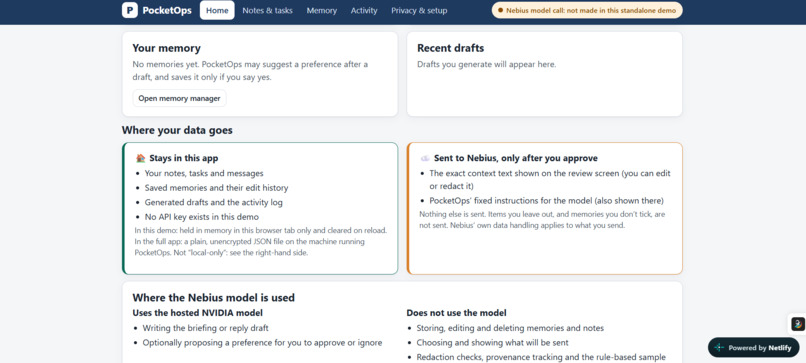Screen dimensions: 806x363
Task: Click 'Generated drafts and the activity log' bullet
Action: tap(213, 203)
